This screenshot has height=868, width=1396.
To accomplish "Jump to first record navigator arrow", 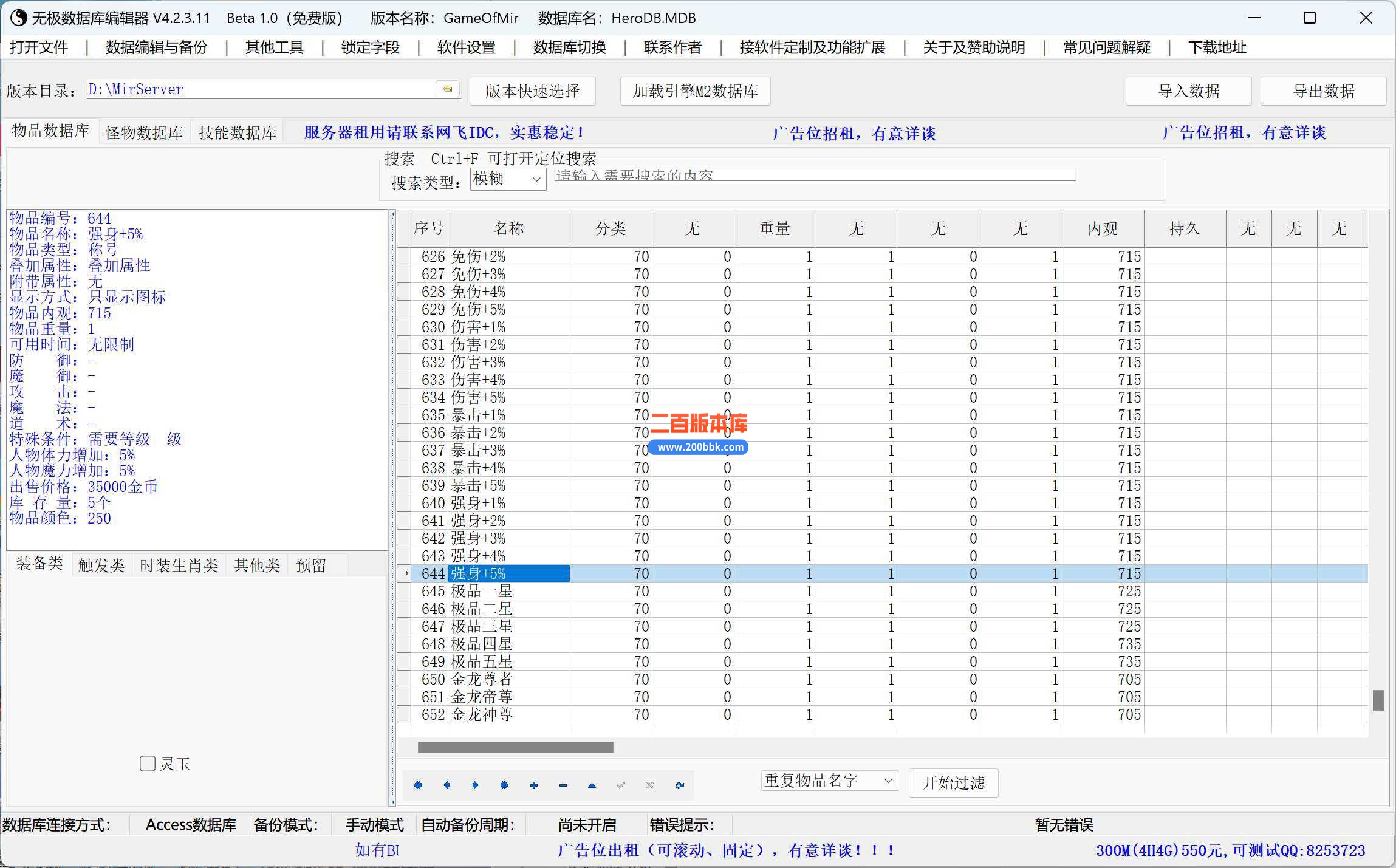I will [417, 785].
